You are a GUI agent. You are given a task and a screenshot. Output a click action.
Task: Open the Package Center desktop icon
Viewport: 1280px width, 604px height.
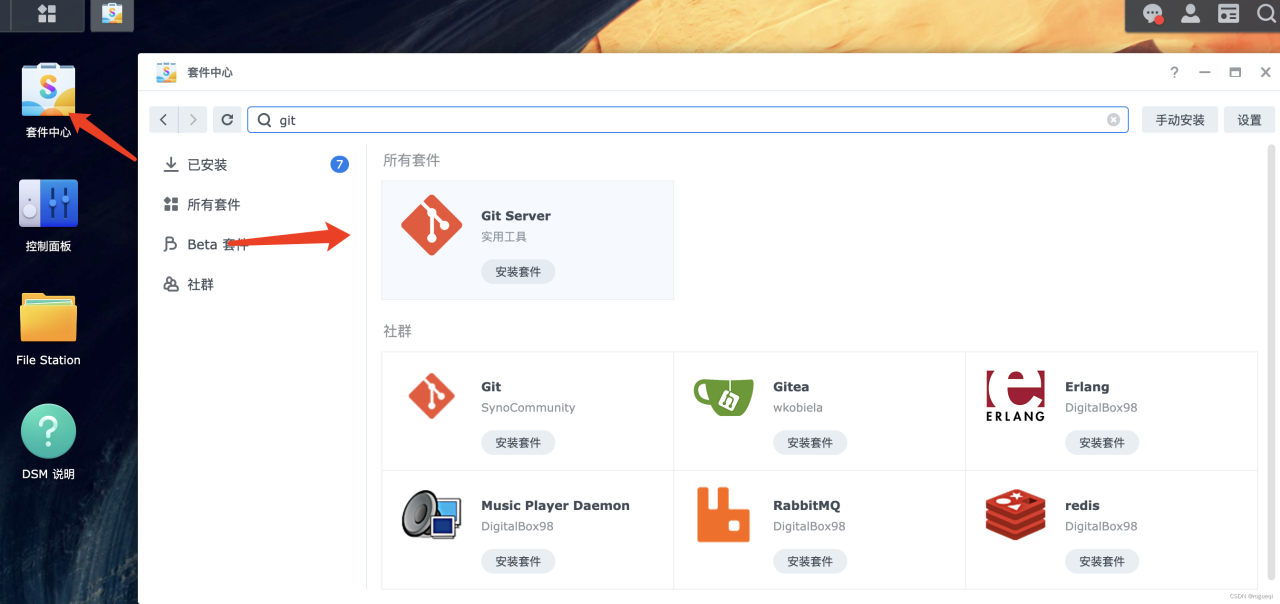[48, 92]
